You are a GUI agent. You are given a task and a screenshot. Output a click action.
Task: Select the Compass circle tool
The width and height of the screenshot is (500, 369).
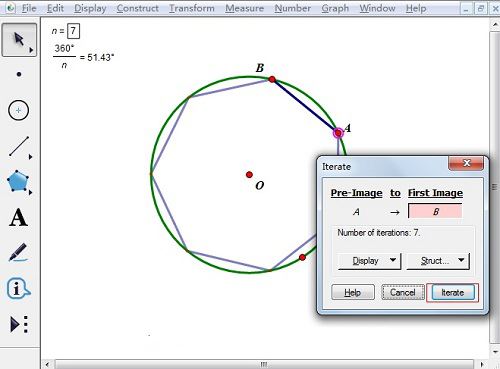[x=18, y=110]
